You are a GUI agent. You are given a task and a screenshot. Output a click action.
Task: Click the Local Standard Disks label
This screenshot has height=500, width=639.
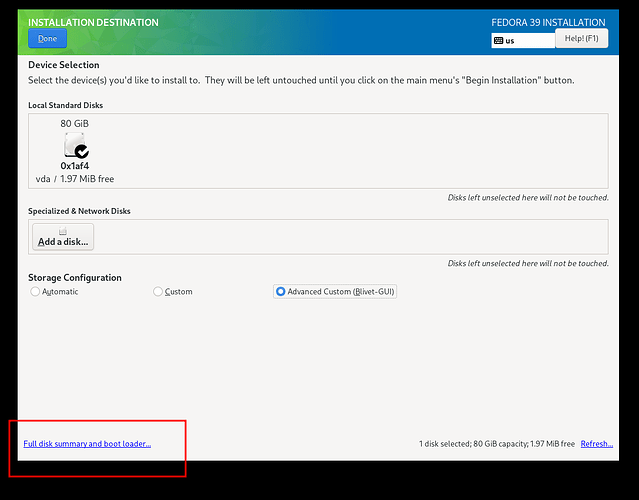coord(66,105)
